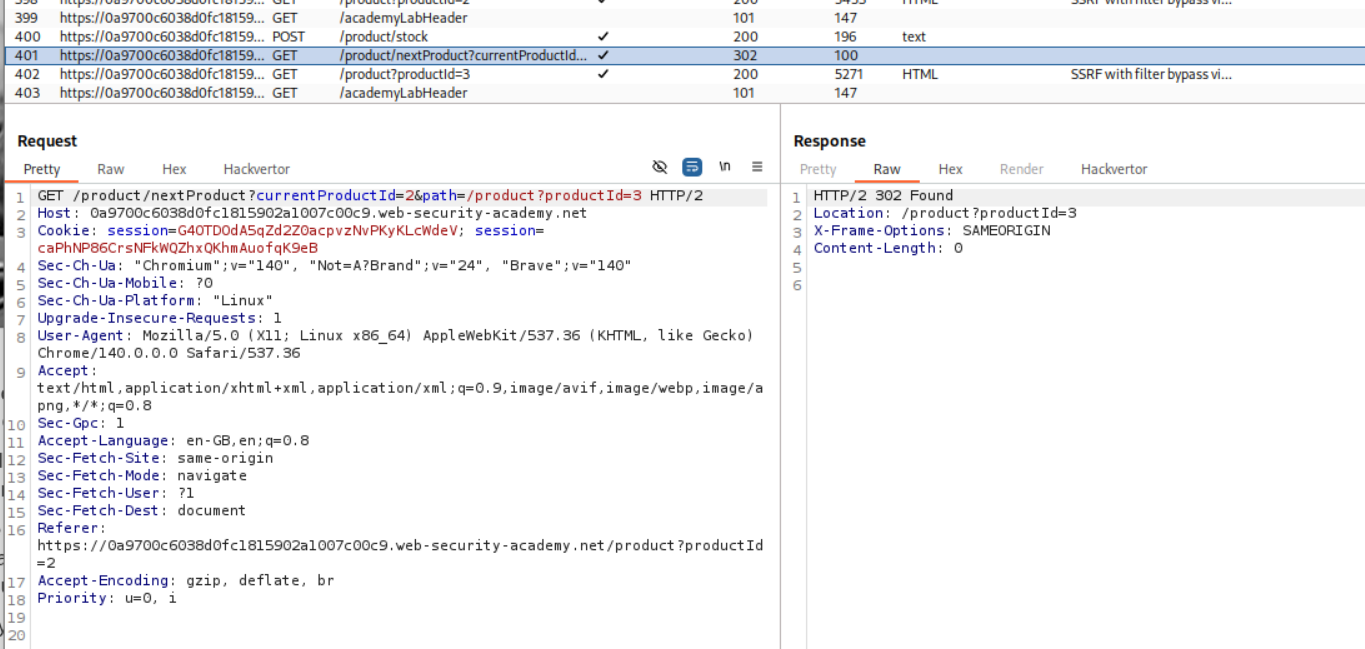Click the Host header line in request
This screenshot has width=1365, height=649.
[x=312, y=213]
